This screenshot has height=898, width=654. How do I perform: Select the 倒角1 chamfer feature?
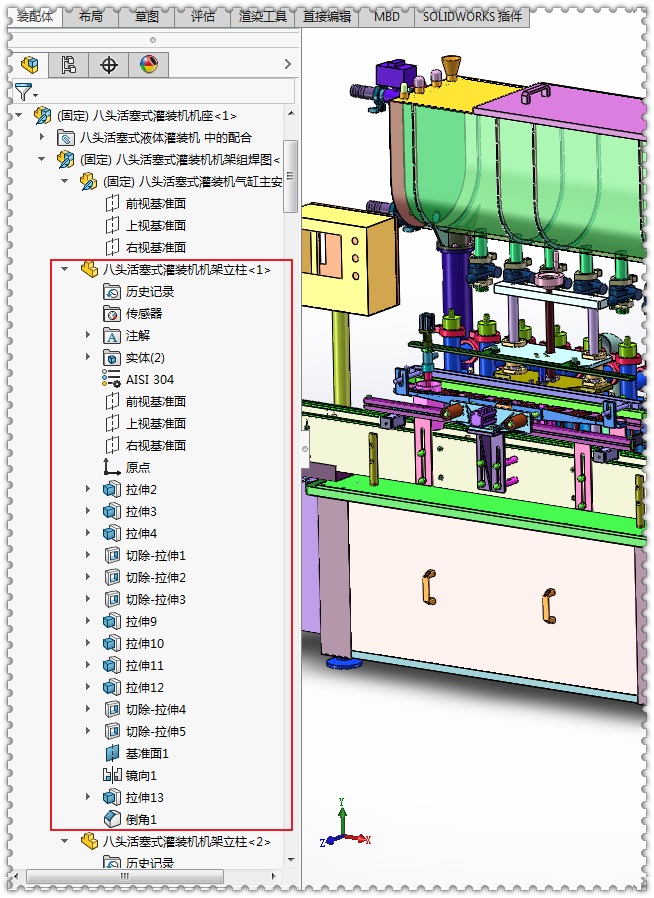pyautogui.click(x=141, y=819)
